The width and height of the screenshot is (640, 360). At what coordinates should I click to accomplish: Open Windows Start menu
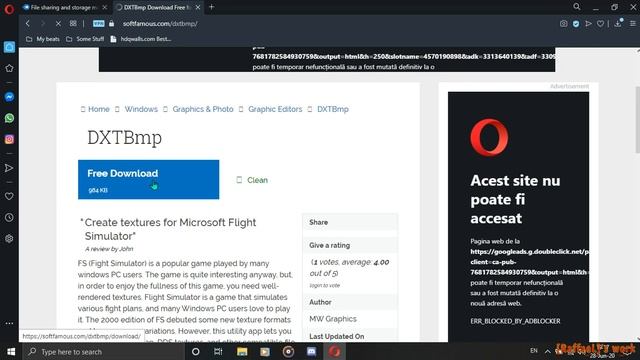(x=11, y=351)
